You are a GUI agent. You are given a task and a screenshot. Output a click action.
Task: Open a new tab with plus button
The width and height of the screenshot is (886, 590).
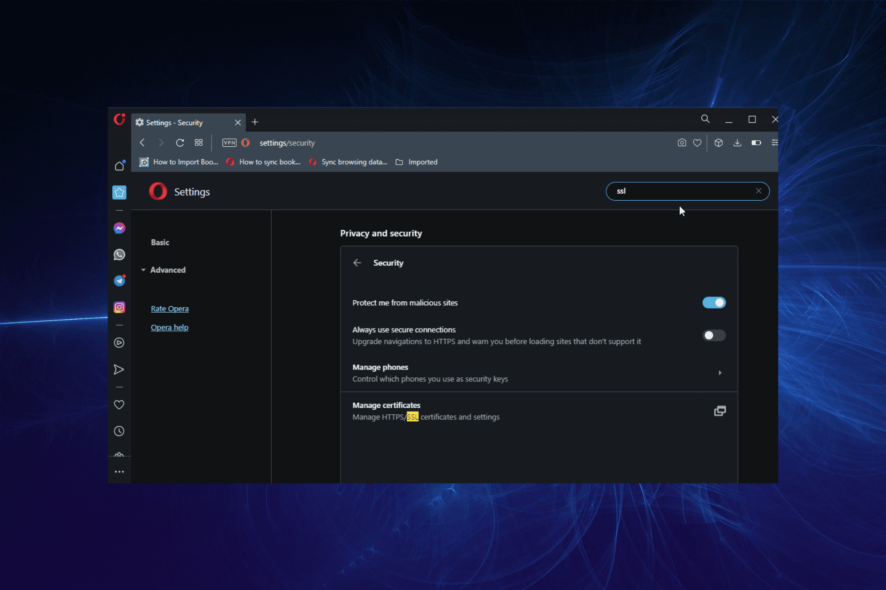tap(255, 122)
